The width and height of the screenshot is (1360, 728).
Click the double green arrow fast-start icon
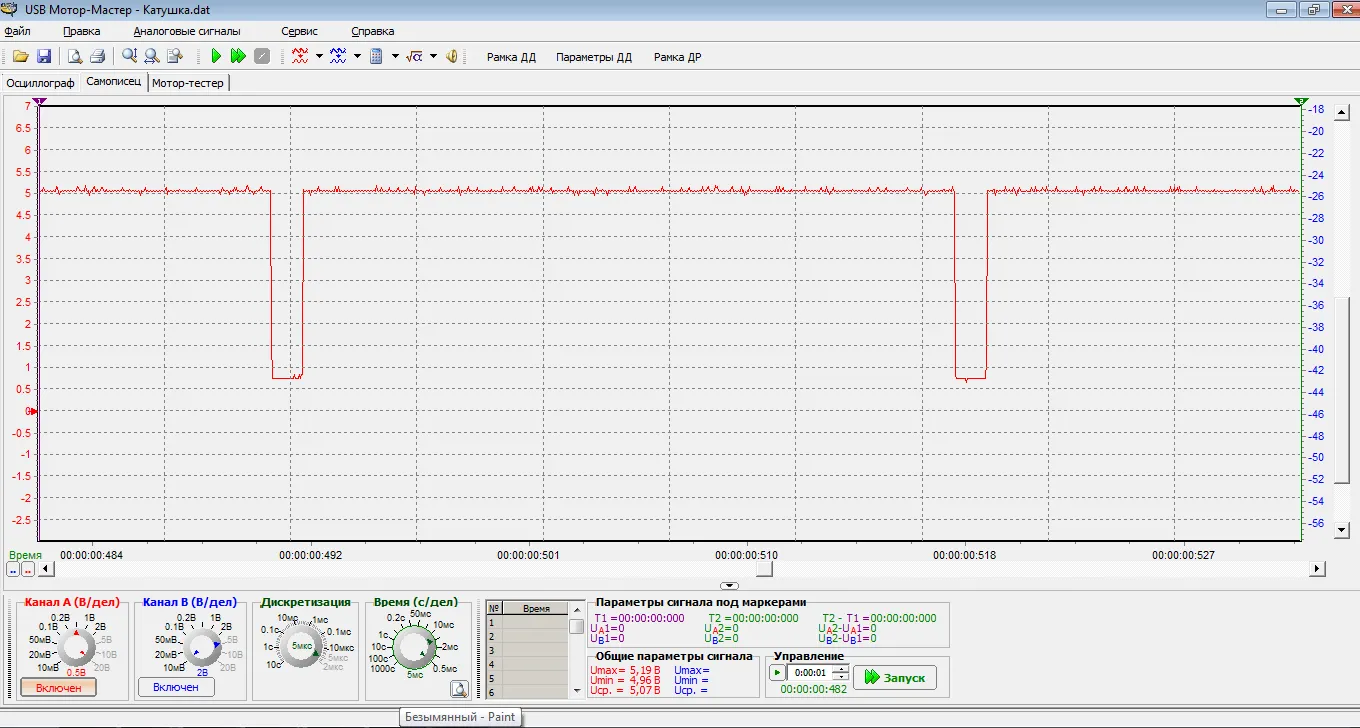click(x=238, y=57)
